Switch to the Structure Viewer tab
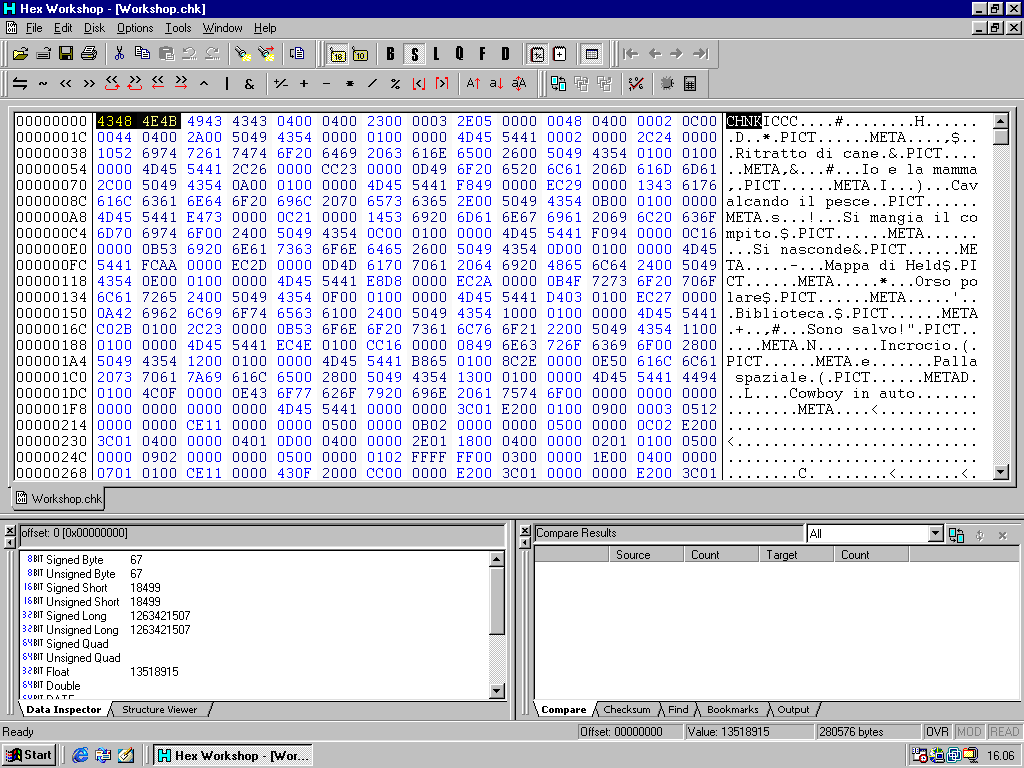 (x=159, y=710)
